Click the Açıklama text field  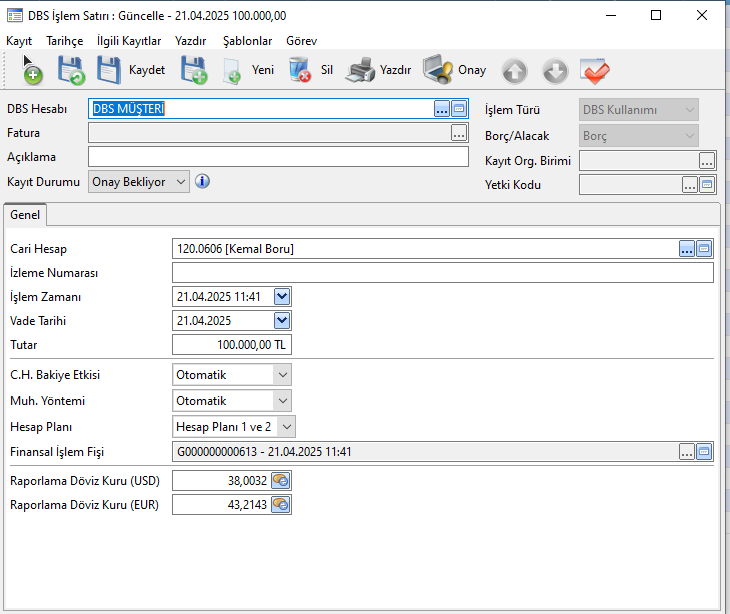point(278,157)
